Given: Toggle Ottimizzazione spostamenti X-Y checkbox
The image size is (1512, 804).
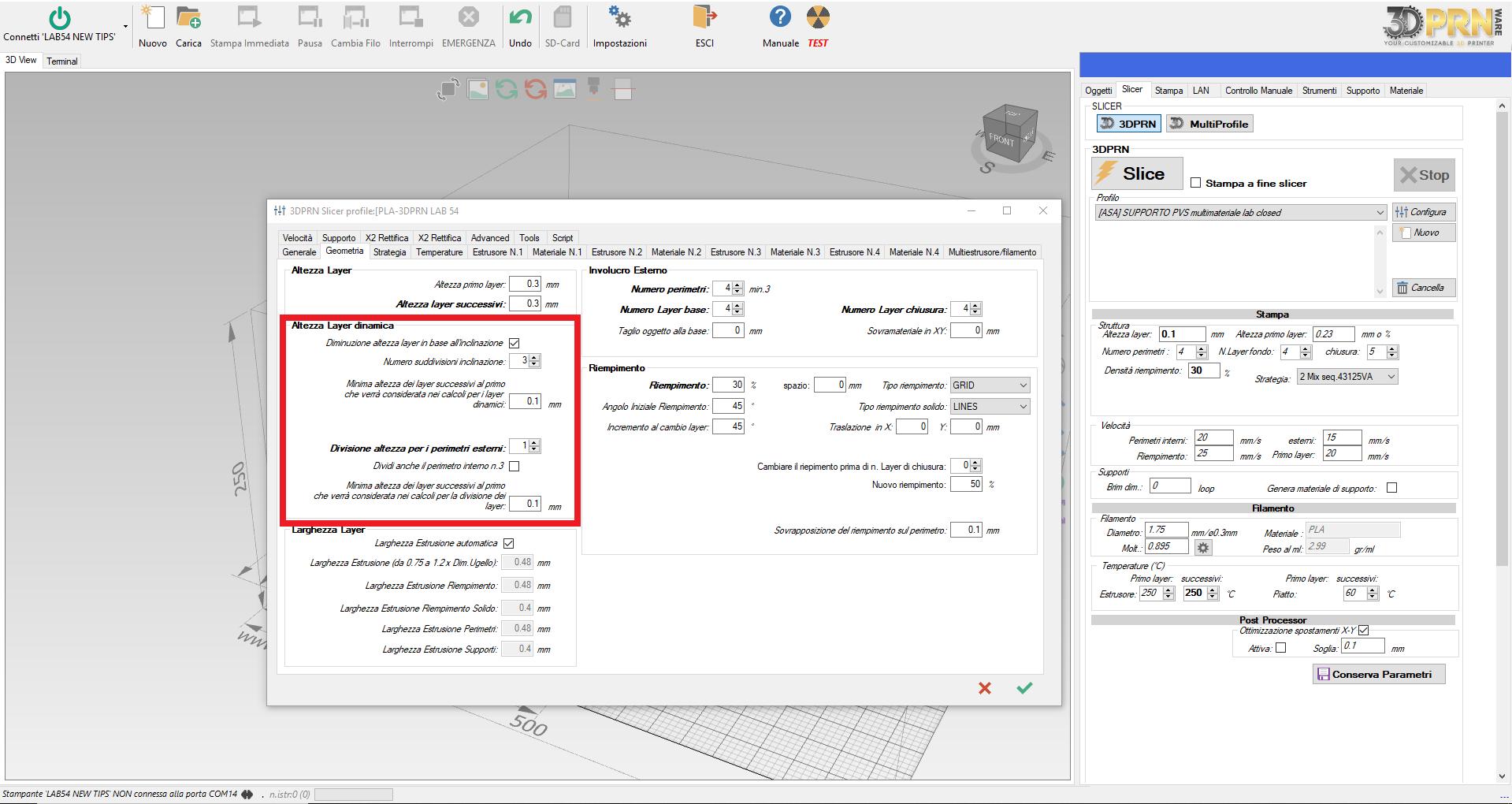Looking at the screenshot, I should [x=1364, y=631].
